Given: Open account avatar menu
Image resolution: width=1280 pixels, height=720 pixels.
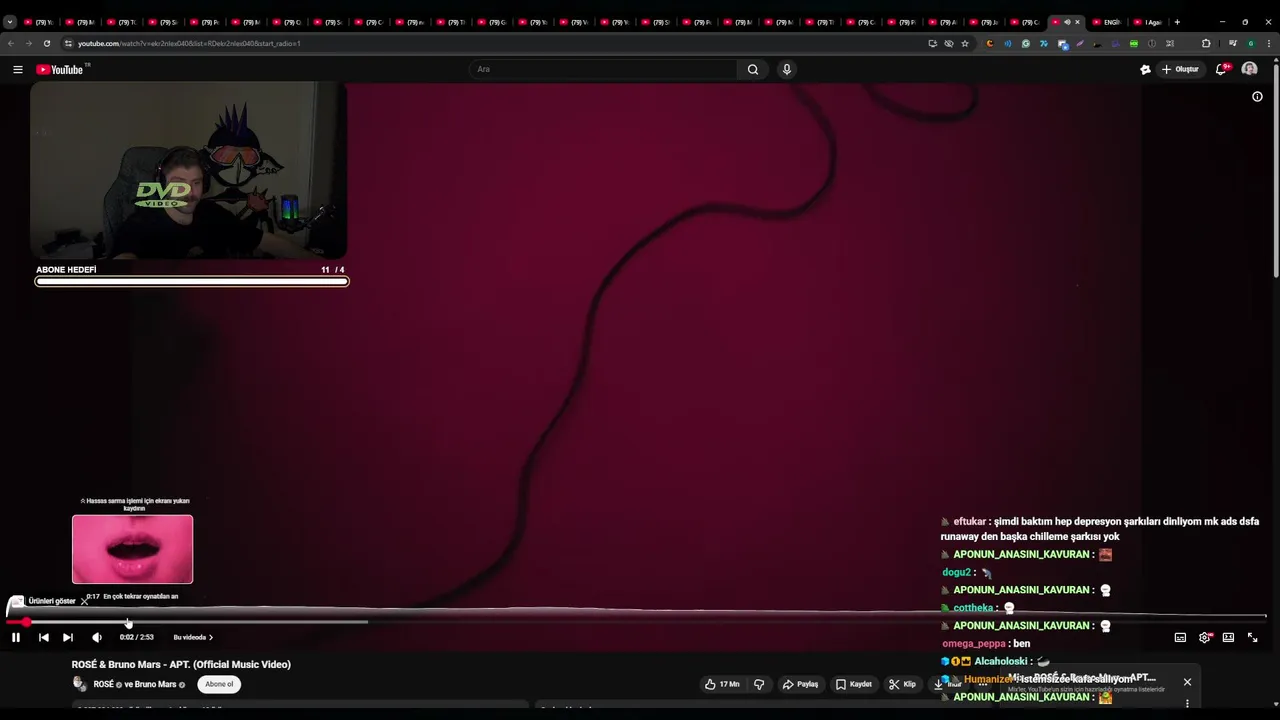Looking at the screenshot, I should pyautogui.click(x=1249, y=69).
